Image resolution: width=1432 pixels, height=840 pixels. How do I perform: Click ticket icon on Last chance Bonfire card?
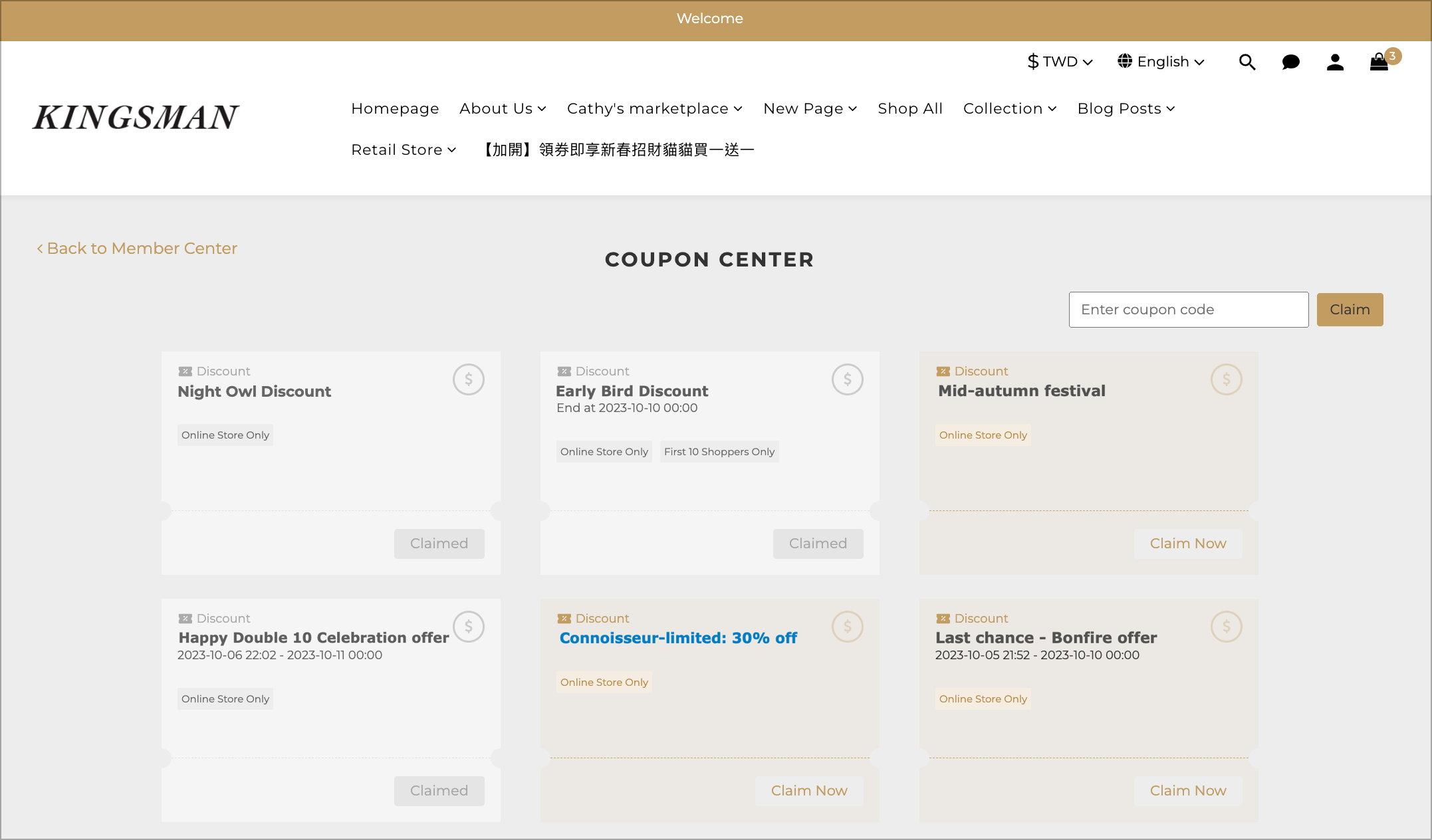(x=943, y=619)
